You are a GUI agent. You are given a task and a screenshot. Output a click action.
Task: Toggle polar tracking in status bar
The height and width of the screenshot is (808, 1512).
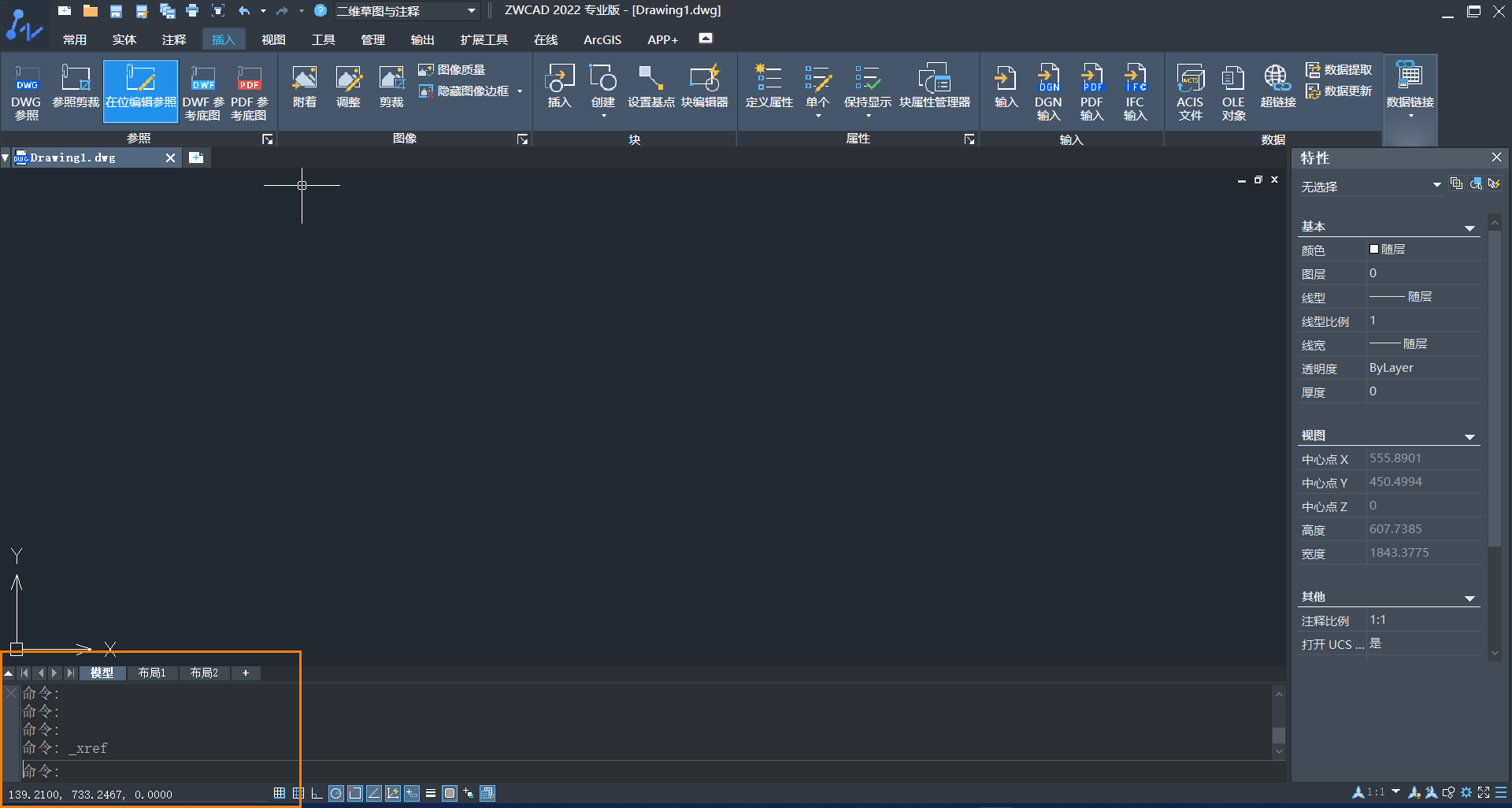point(336,793)
